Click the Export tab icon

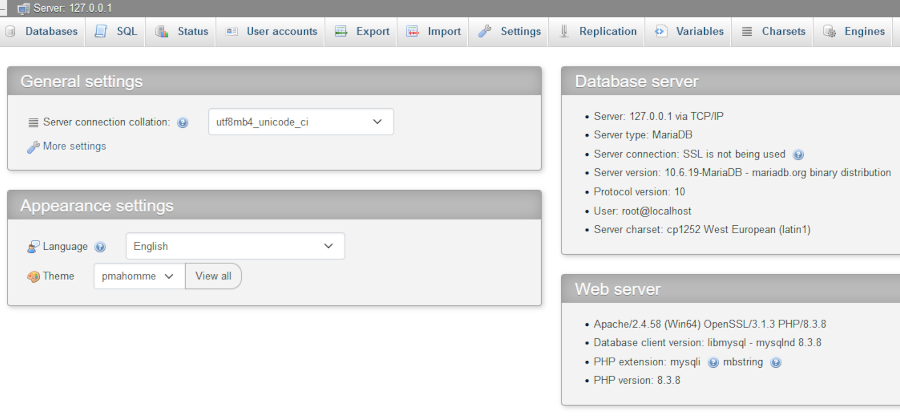(x=341, y=32)
